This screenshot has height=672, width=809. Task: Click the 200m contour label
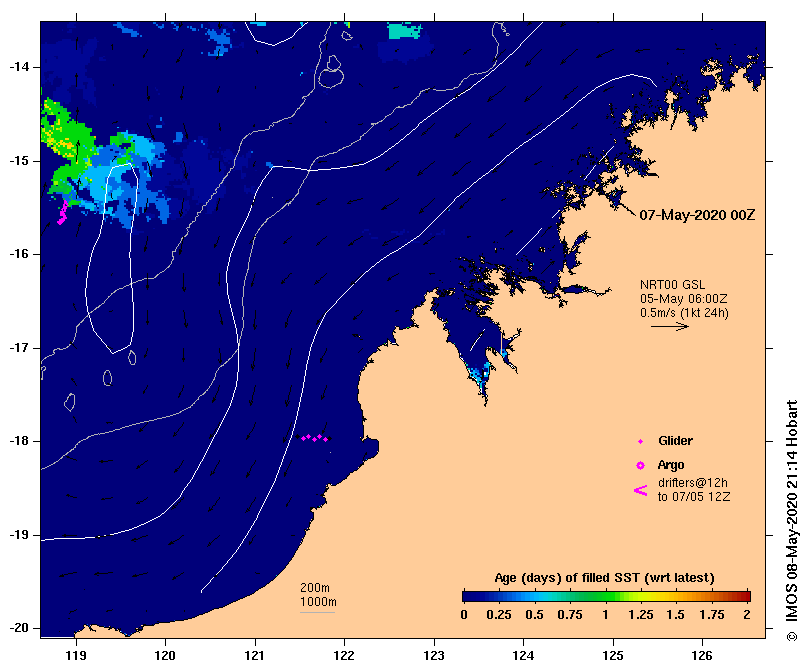[315, 588]
